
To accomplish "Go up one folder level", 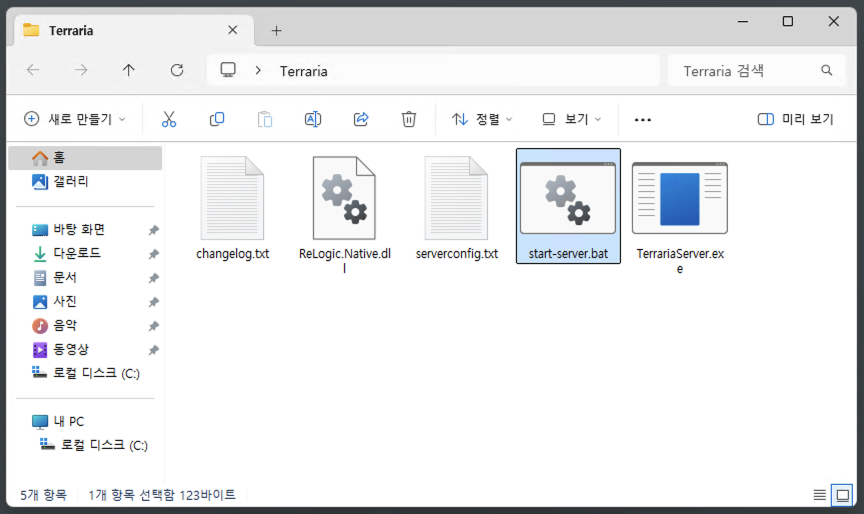I will 128,70.
